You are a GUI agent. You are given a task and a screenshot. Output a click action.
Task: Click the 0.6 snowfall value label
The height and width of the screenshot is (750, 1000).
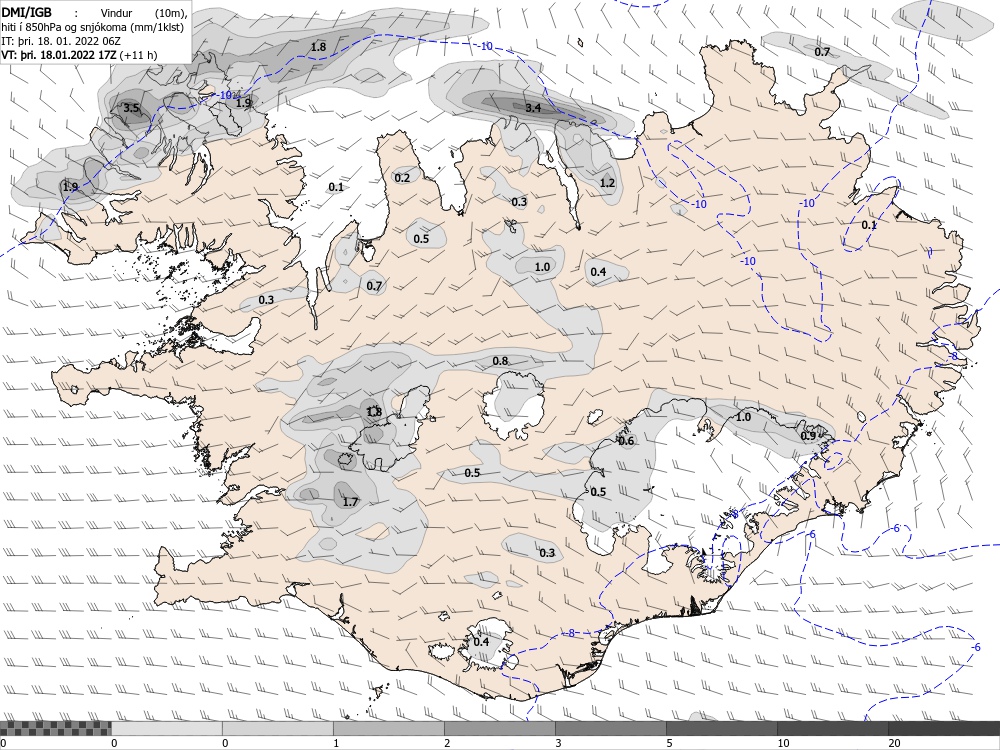coord(626,441)
